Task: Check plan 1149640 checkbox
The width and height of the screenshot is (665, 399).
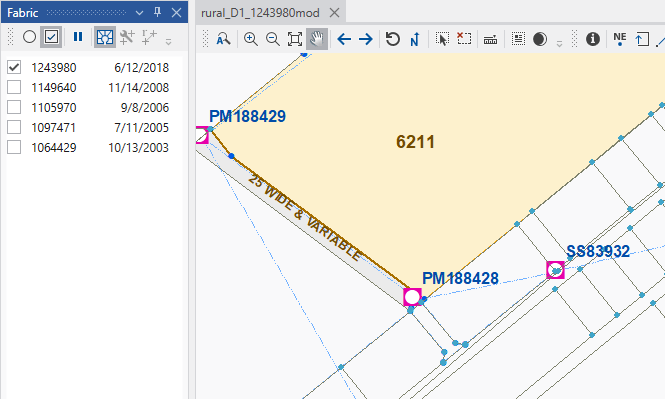Action: click(x=14, y=87)
